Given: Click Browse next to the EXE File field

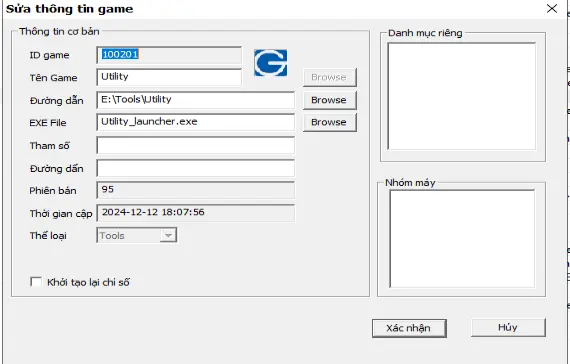Looking at the screenshot, I should point(329,122).
